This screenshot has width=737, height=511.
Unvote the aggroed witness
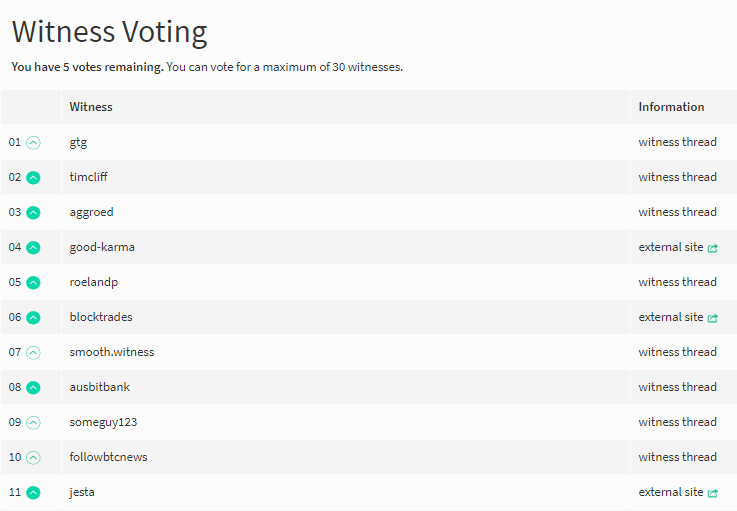(x=33, y=212)
